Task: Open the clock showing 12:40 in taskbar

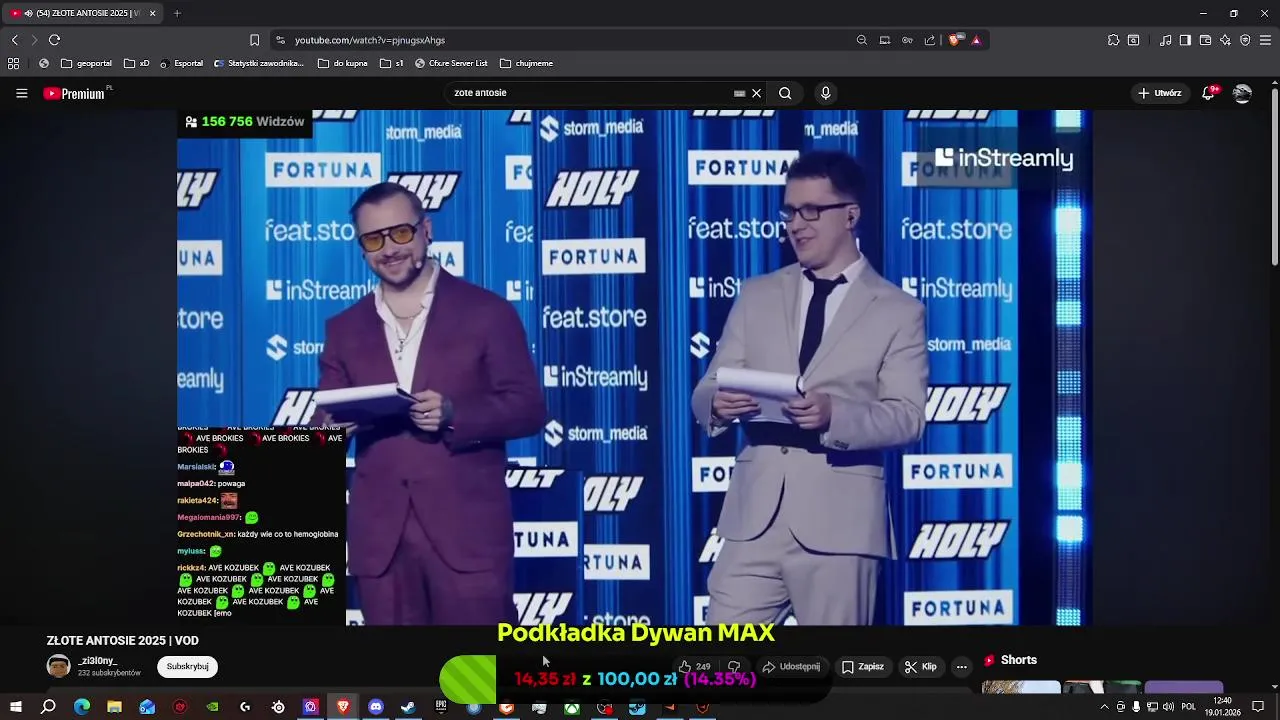Action: click(1222, 707)
